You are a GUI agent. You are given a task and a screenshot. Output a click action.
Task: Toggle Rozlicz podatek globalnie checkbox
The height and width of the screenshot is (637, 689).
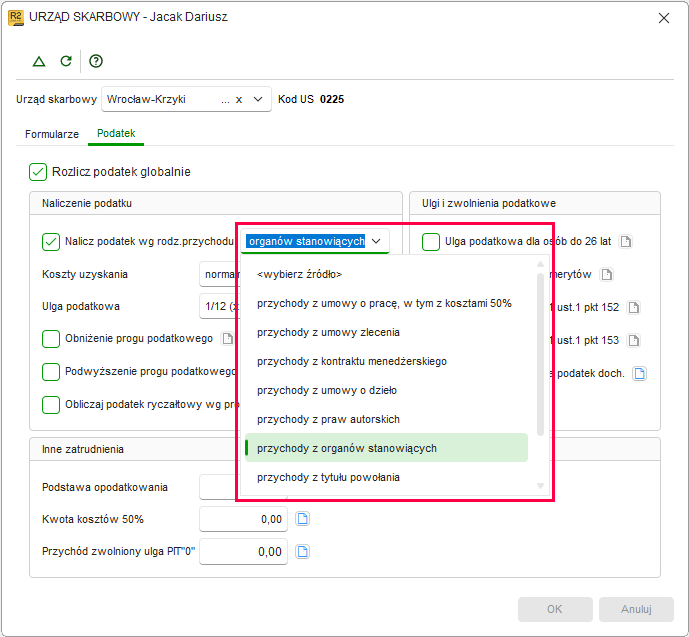pos(38,172)
